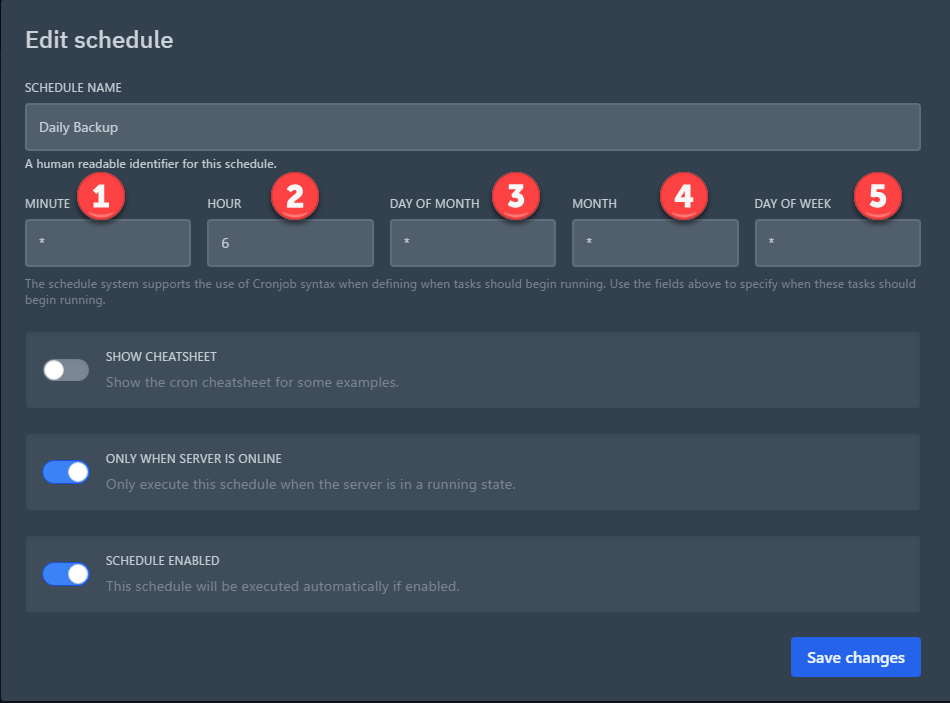This screenshot has width=950, height=703.
Task: Click the 'HOUR' label
Action: (224, 204)
